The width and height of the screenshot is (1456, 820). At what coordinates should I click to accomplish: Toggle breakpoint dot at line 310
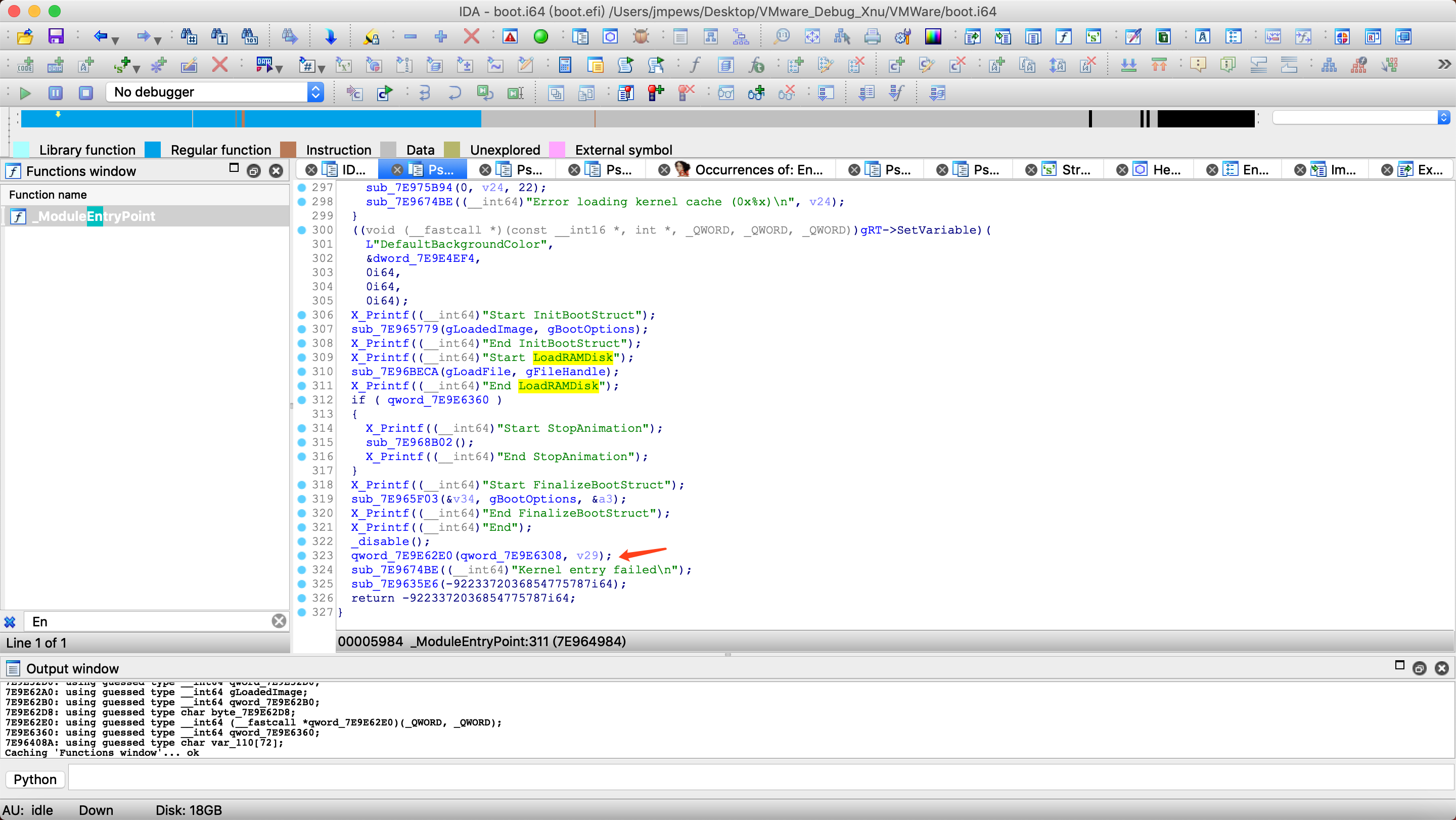click(x=302, y=371)
